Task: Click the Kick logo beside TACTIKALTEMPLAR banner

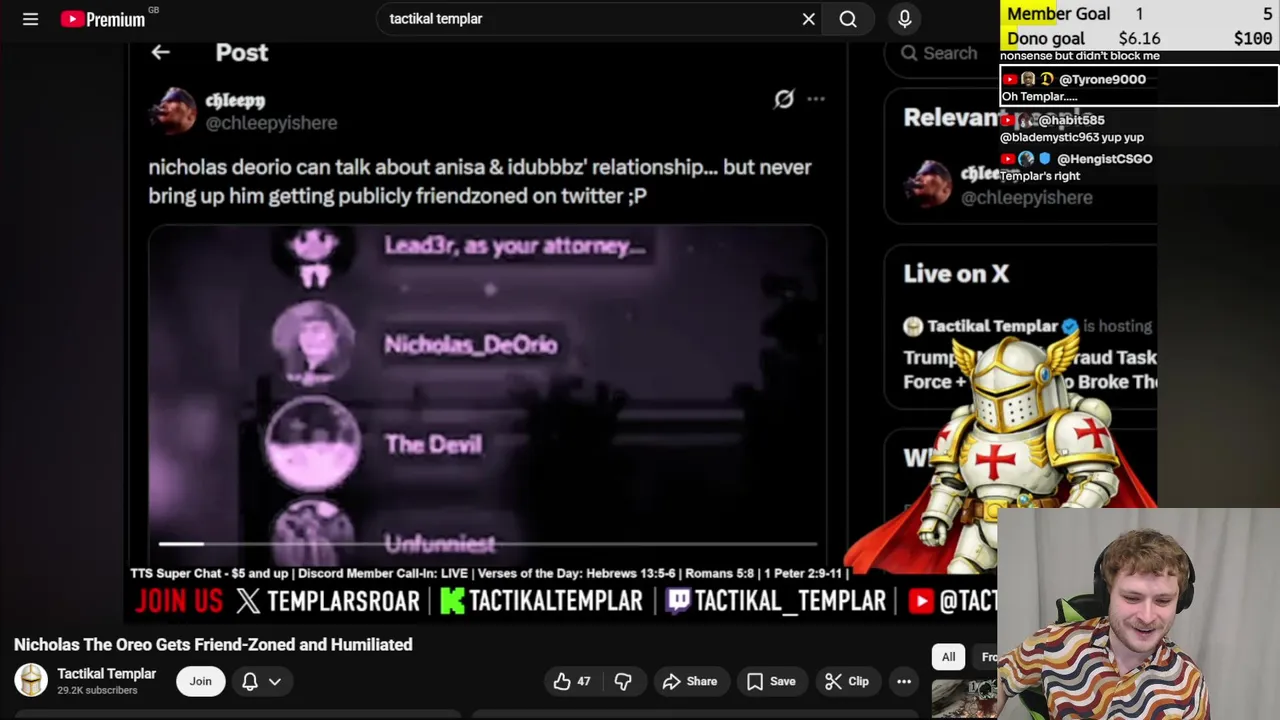Action: [452, 600]
